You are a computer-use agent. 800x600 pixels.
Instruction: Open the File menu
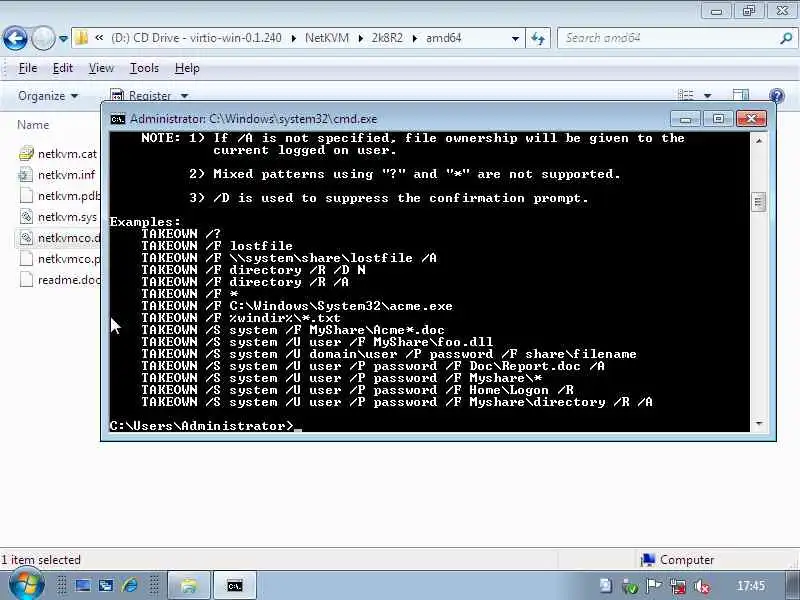pyautogui.click(x=28, y=68)
